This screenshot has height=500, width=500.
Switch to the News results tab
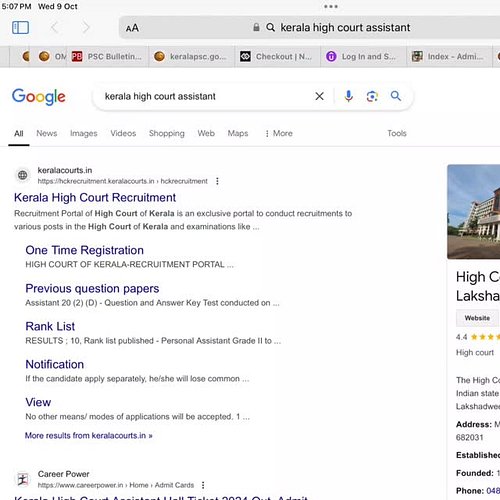point(47,133)
